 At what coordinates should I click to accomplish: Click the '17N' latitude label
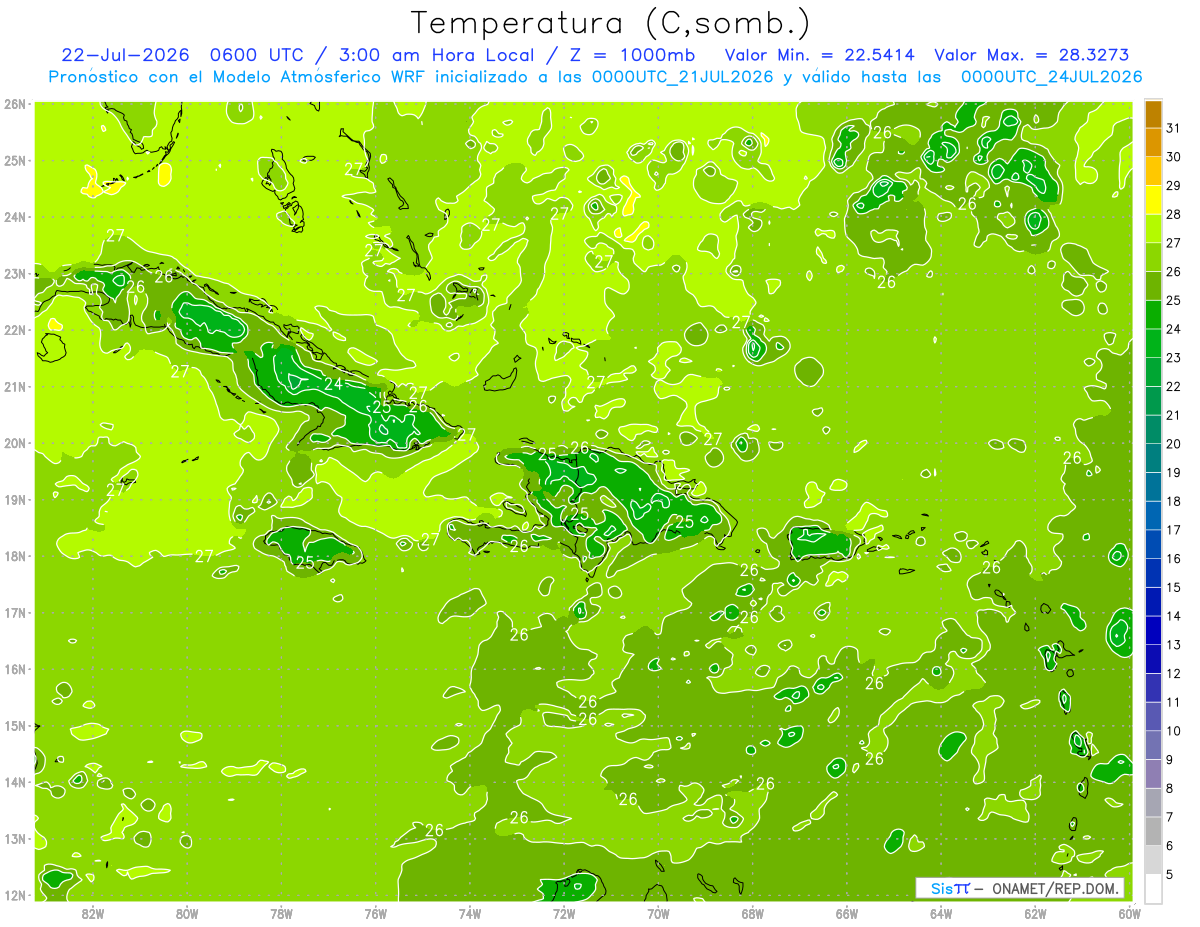tap(16, 612)
